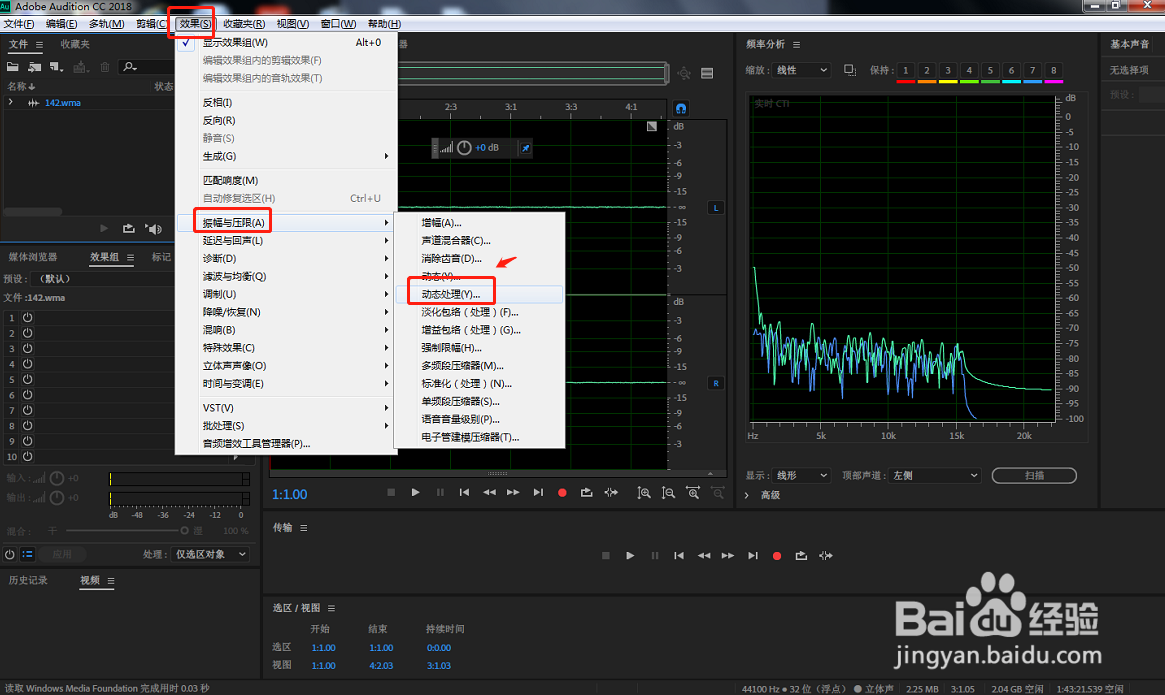Open file folder icon in Files panel

pos(13,67)
